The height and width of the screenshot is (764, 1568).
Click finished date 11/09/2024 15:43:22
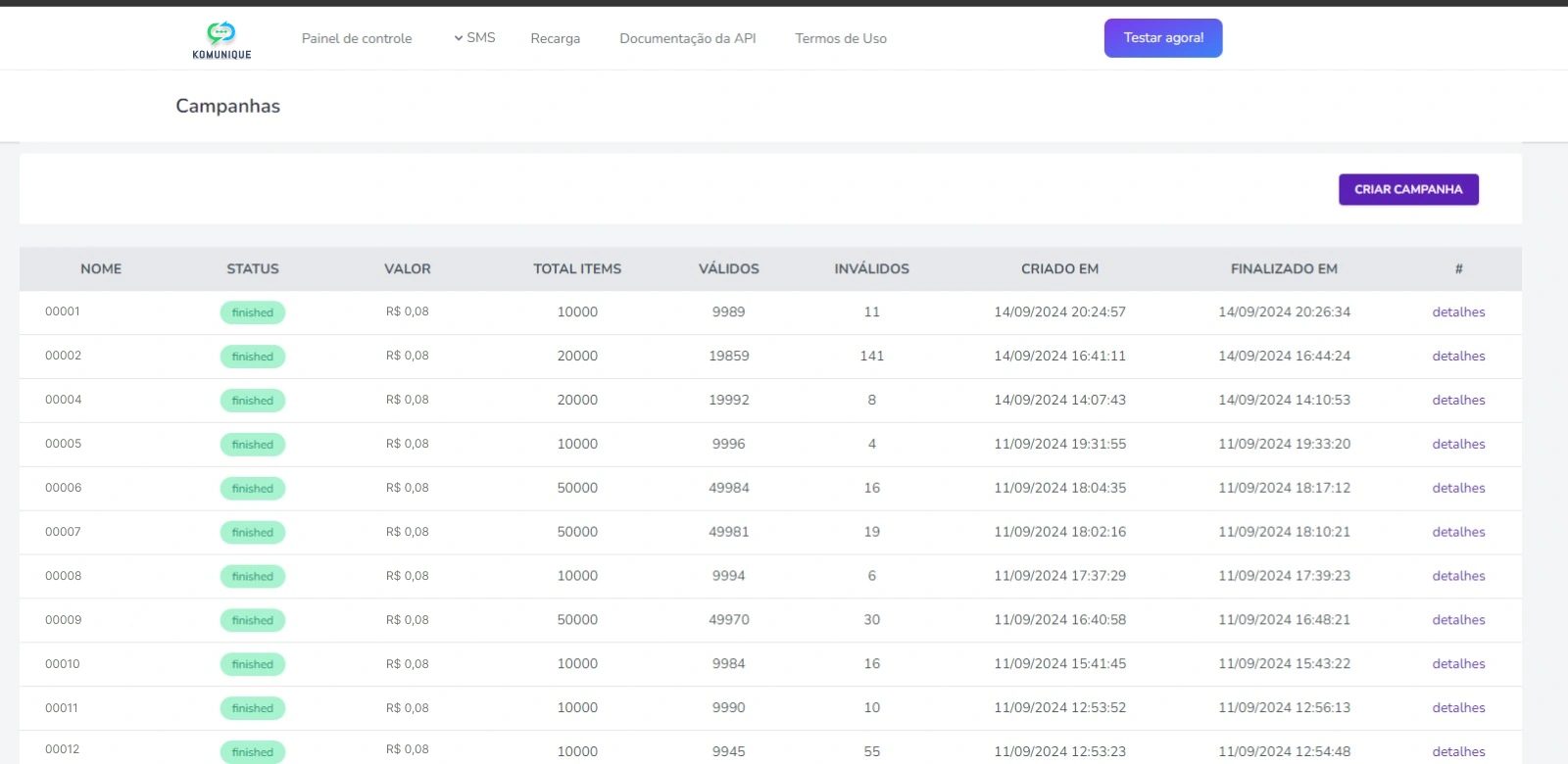(1284, 664)
